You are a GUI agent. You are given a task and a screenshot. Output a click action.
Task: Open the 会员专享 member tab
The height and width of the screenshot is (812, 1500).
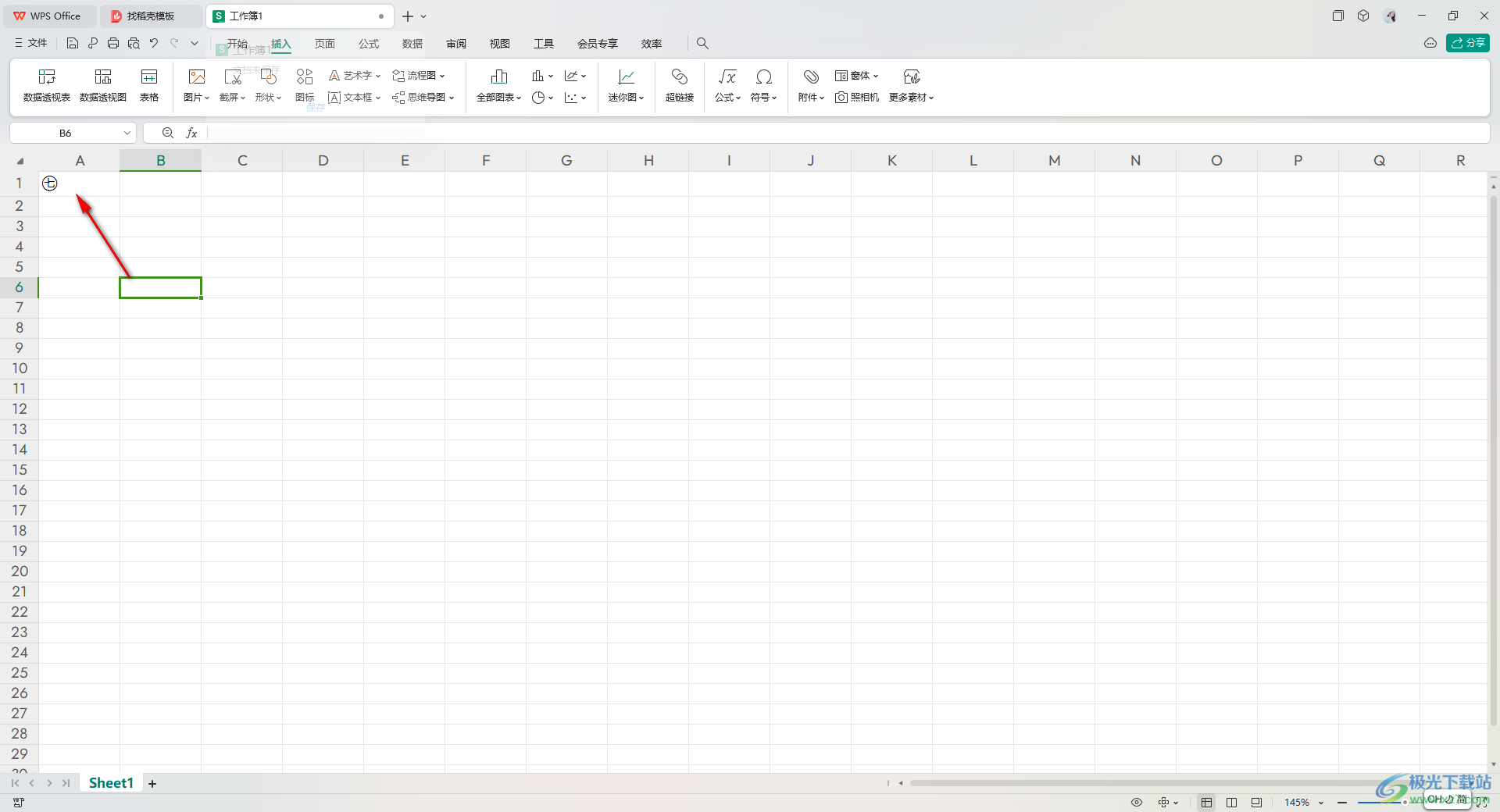[x=598, y=44]
